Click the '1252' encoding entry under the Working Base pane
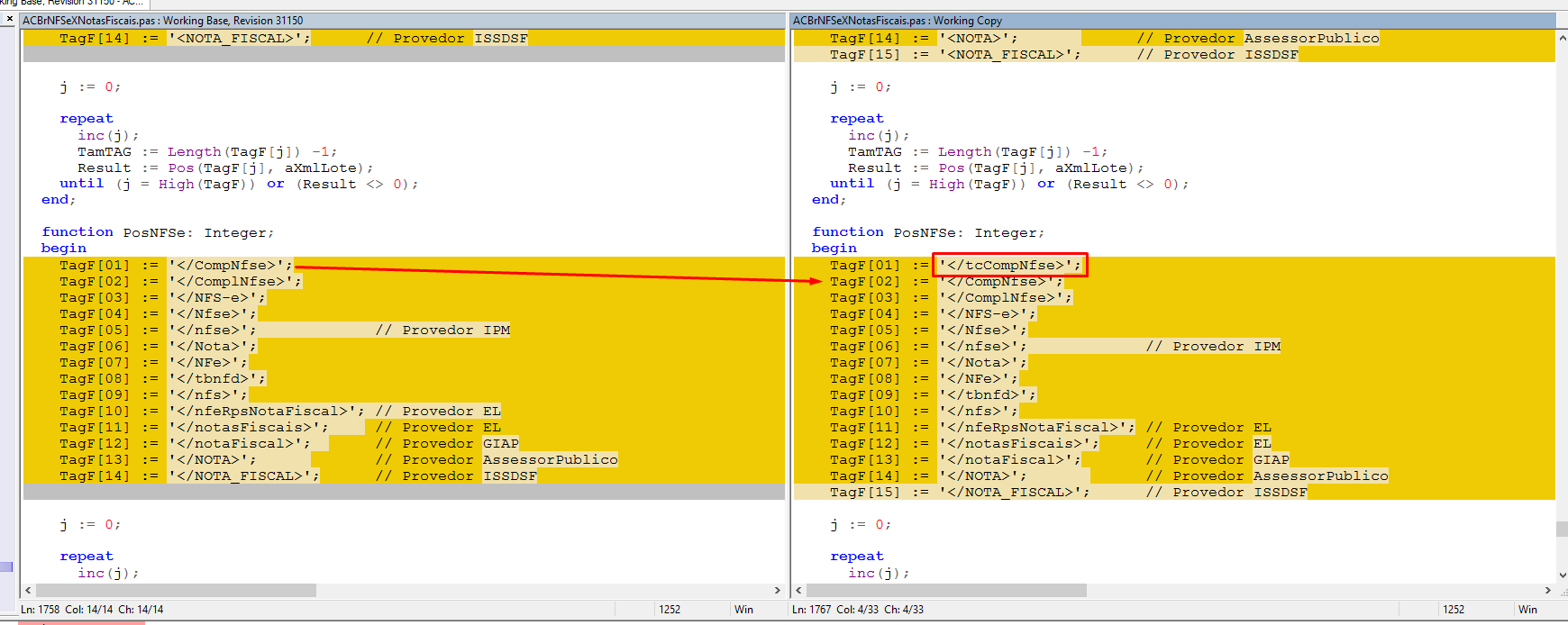 tap(670, 610)
